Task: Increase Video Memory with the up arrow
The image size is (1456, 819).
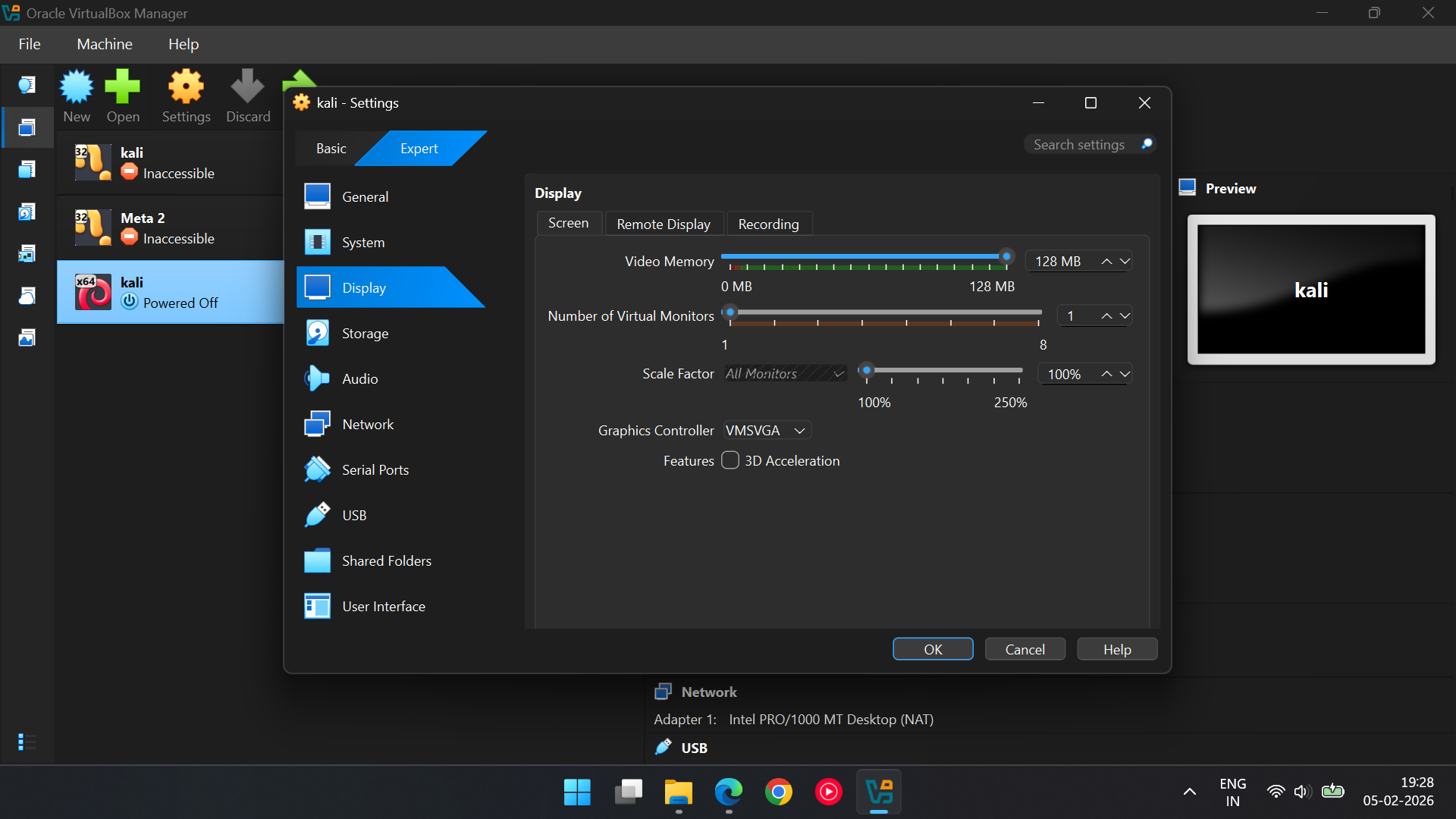Action: [x=1106, y=262]
